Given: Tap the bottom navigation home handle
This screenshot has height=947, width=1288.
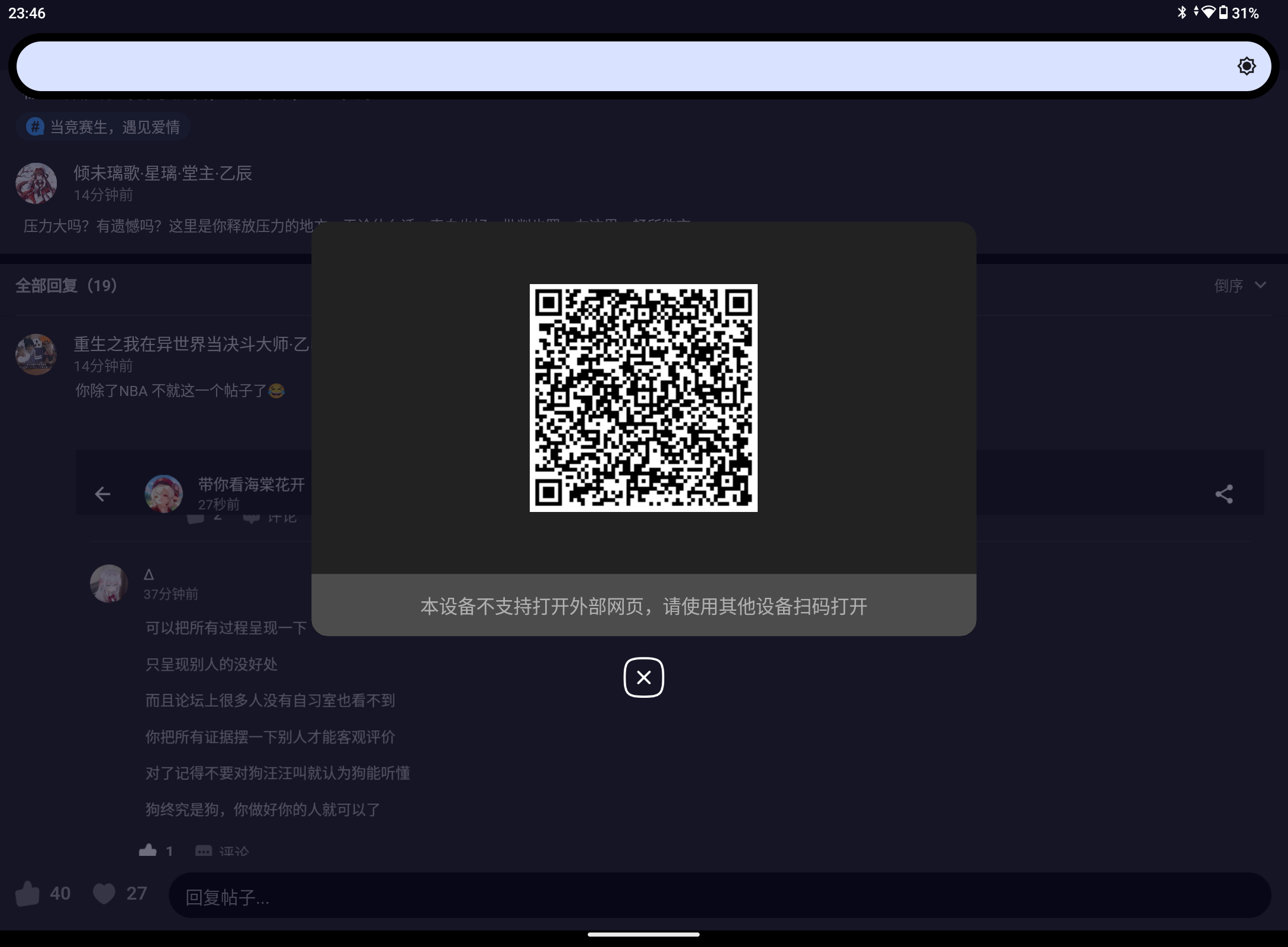Looking at the screenshot, I should click(643, 935).
